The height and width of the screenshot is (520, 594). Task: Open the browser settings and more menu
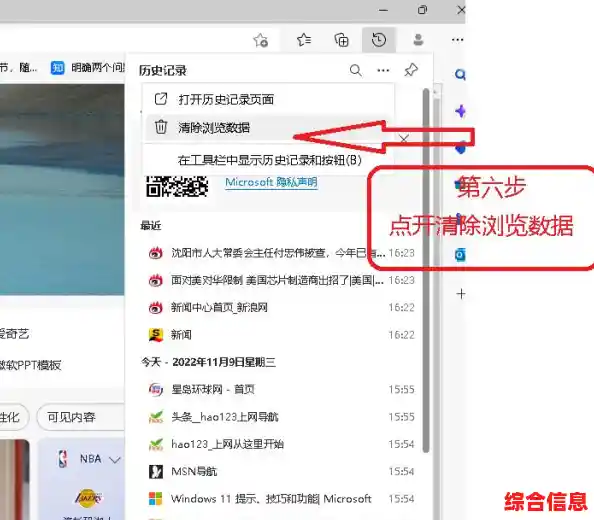(457, 40)
